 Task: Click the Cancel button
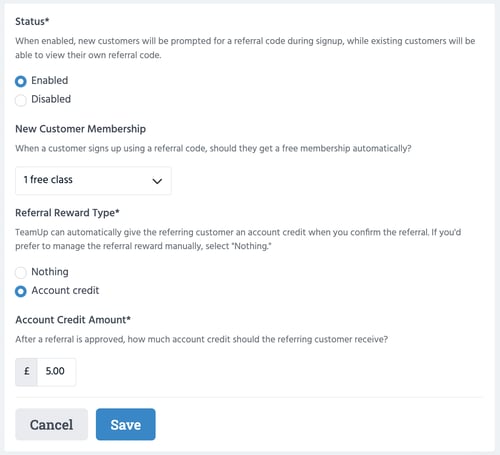pyautogui.click(x=52, y=424)
